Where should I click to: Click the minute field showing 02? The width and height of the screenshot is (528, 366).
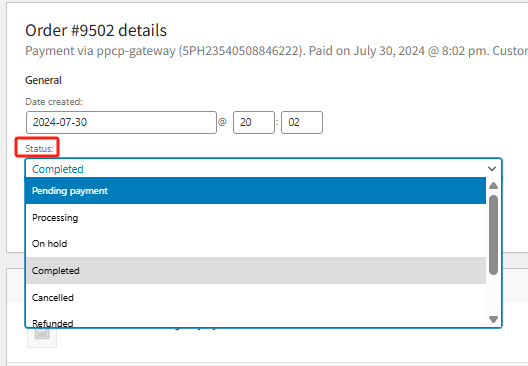tap(302, 123)
